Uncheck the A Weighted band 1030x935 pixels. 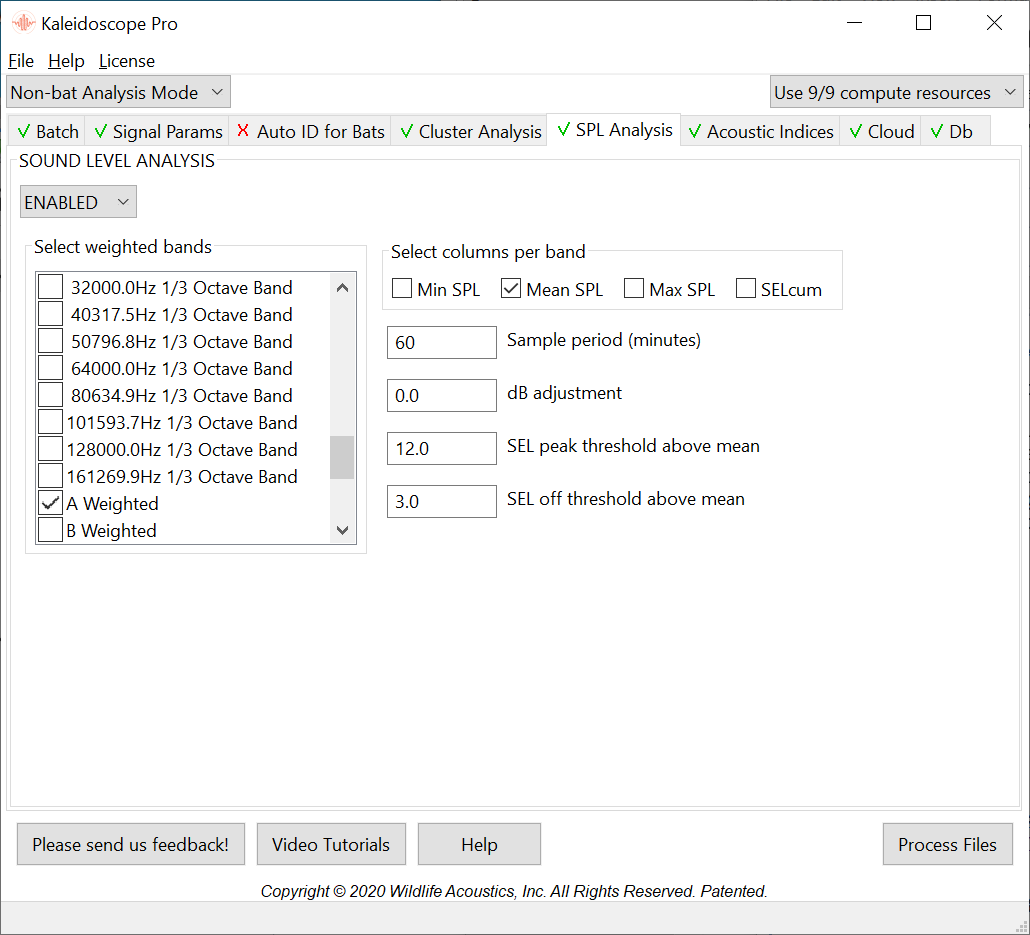click(x=50, y=504)
